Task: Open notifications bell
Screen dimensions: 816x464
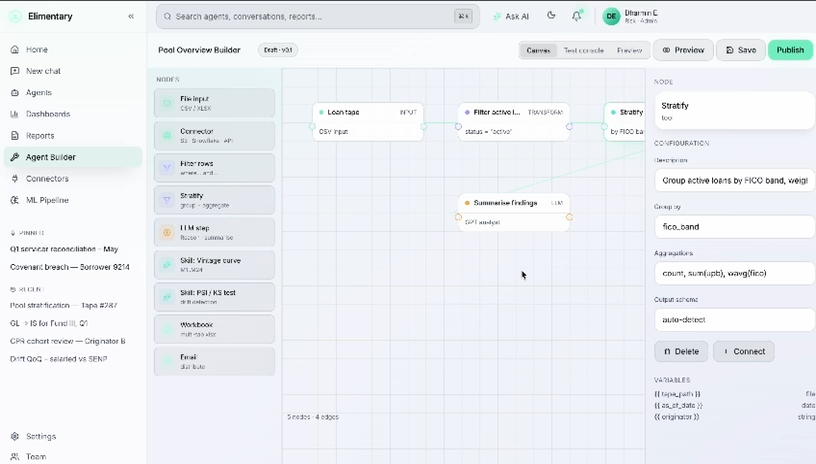Action: point(577,16)
